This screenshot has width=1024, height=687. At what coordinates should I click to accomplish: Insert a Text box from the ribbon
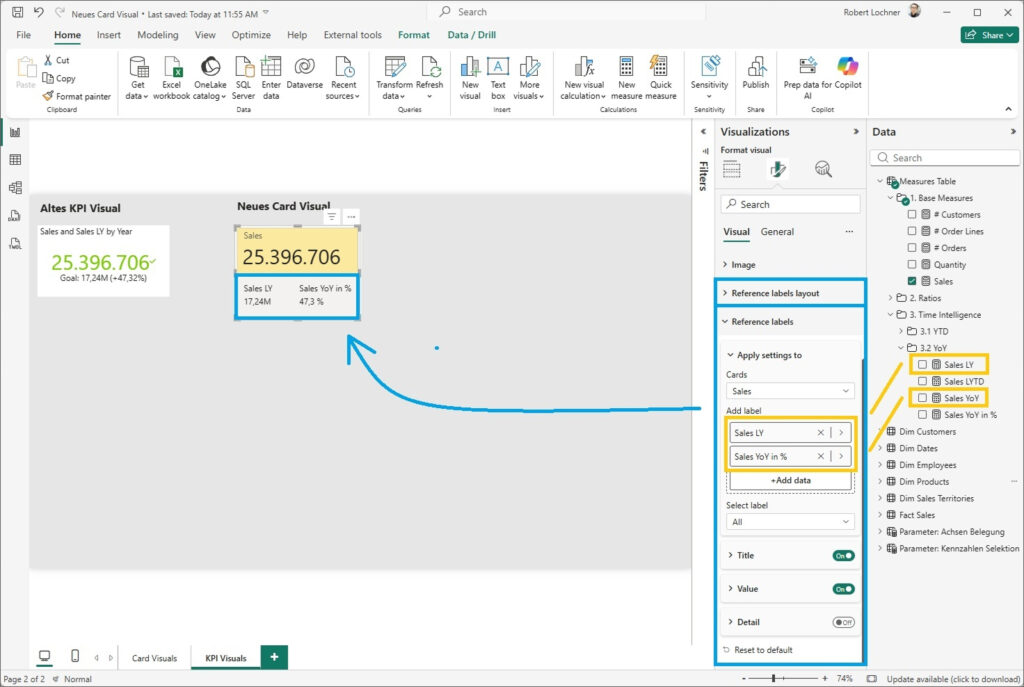(x=497, y=68)
